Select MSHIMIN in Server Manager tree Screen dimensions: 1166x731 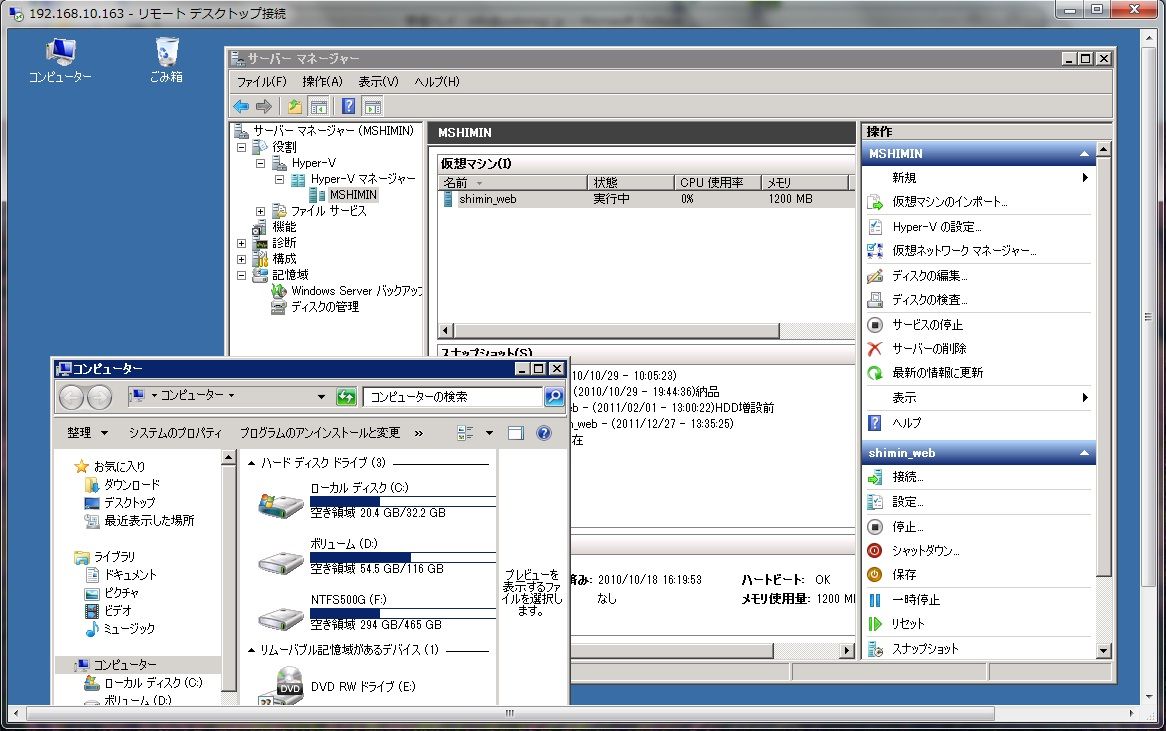tap(352, 195)
